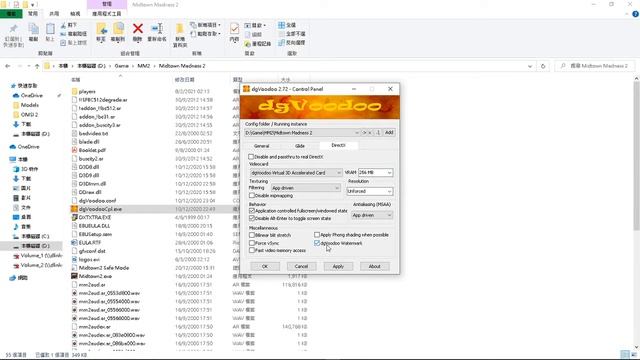Click dgVoodooCpl.exe file icon in list
Viewport: 640px width, 360px height.
pyautogui.click(x=74, y=209)
